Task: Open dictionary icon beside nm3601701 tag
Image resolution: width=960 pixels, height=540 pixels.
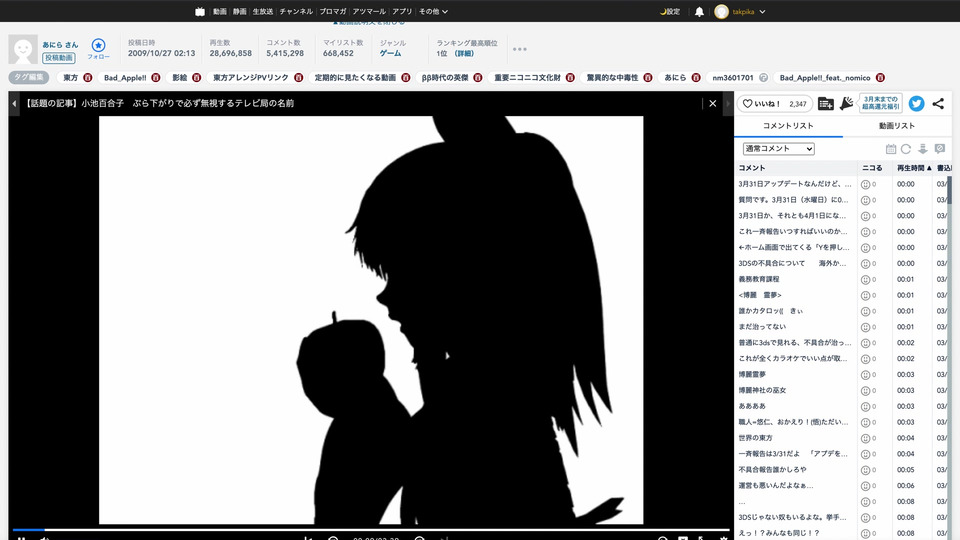Action: (763, 78)
